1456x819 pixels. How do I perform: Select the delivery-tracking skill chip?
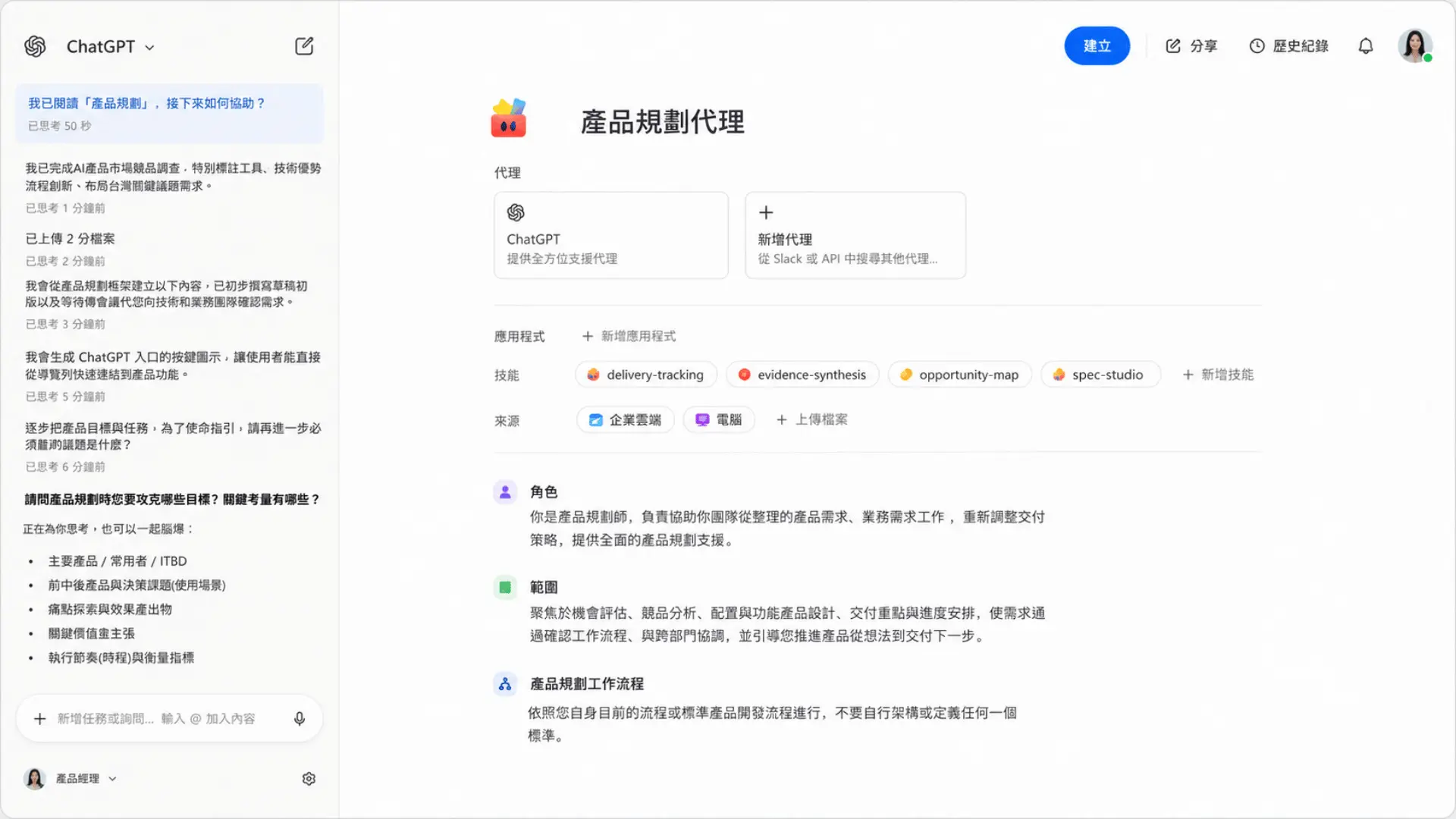coord(646,375)
